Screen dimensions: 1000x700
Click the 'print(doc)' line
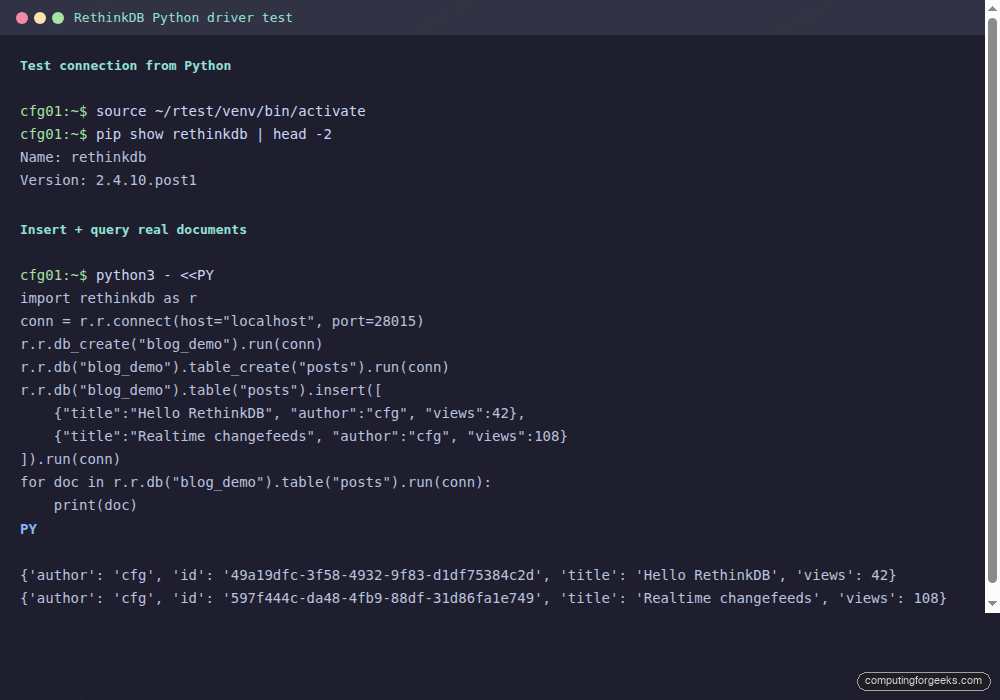tap(95, 505)
